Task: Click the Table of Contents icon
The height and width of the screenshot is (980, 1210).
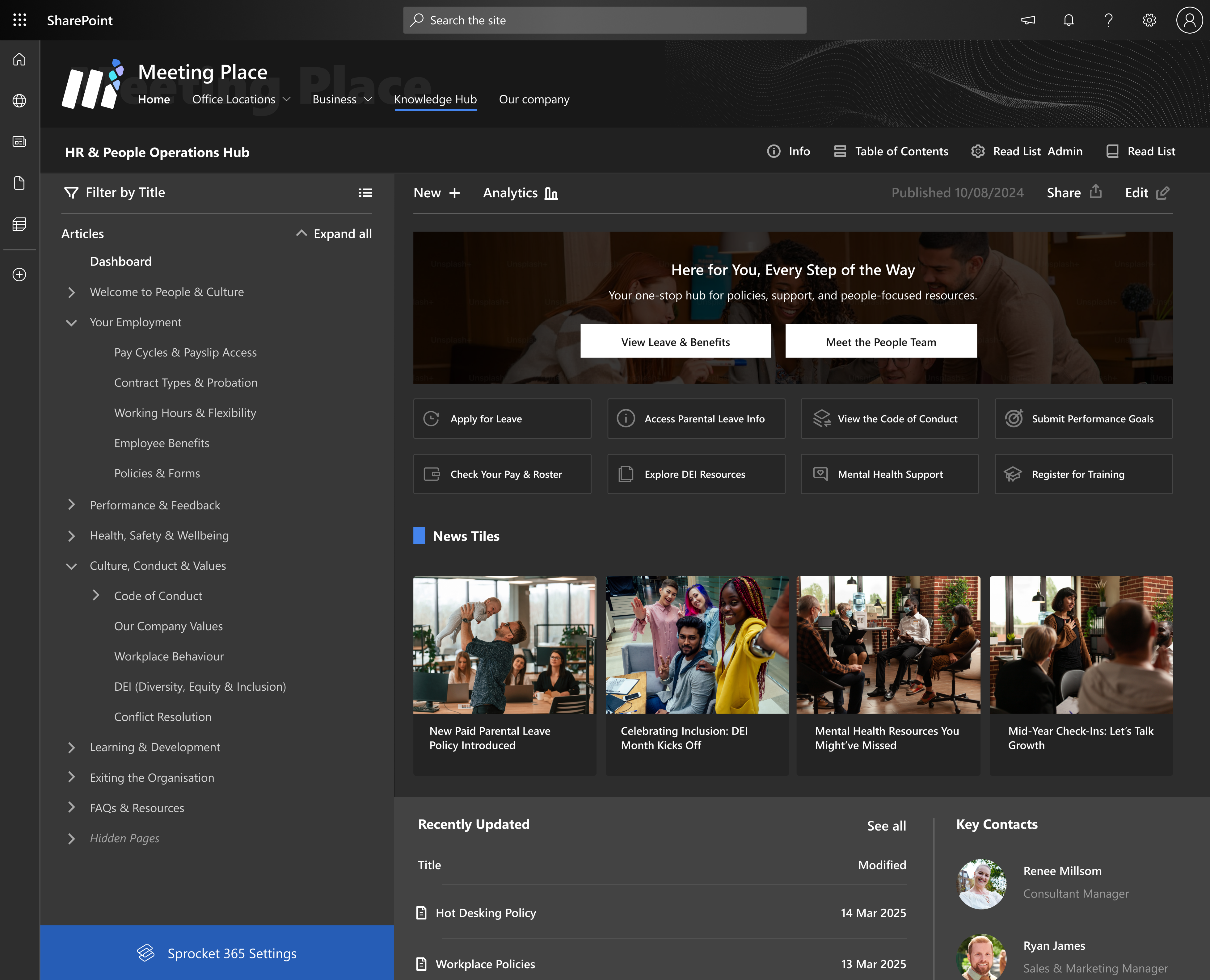Action: pos(840,151)
